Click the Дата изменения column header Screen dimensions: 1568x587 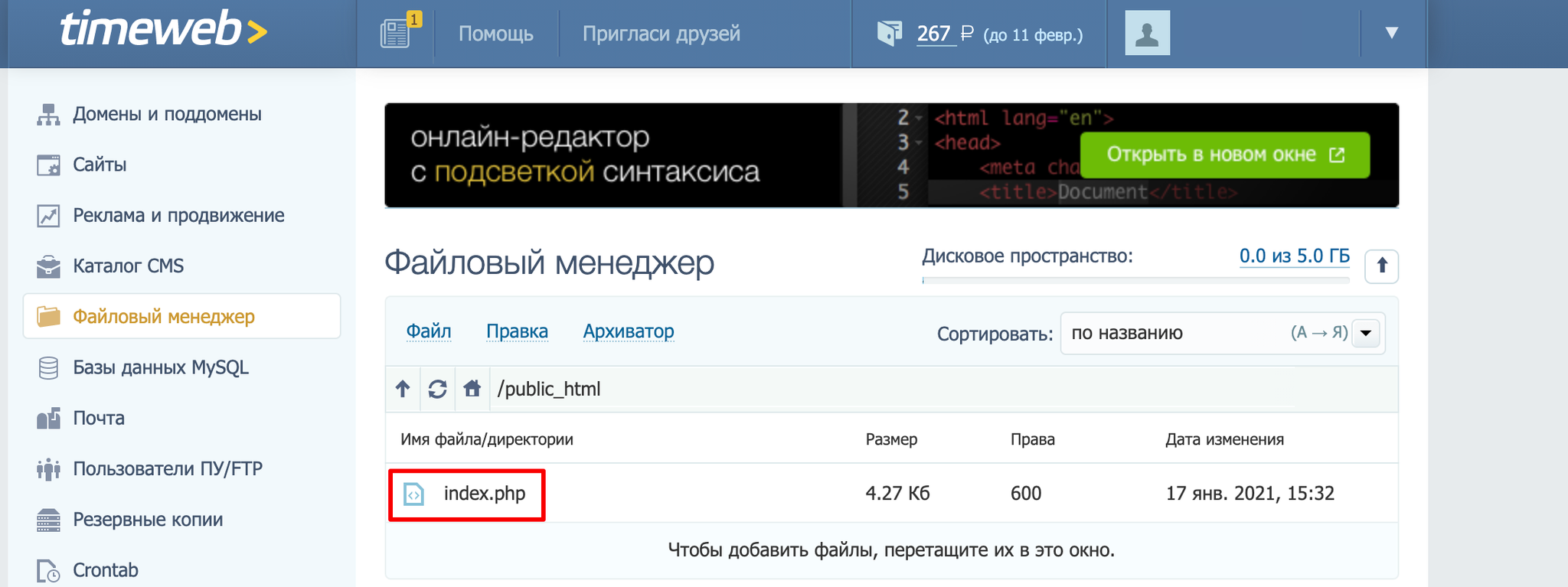tap(1224, 439)
